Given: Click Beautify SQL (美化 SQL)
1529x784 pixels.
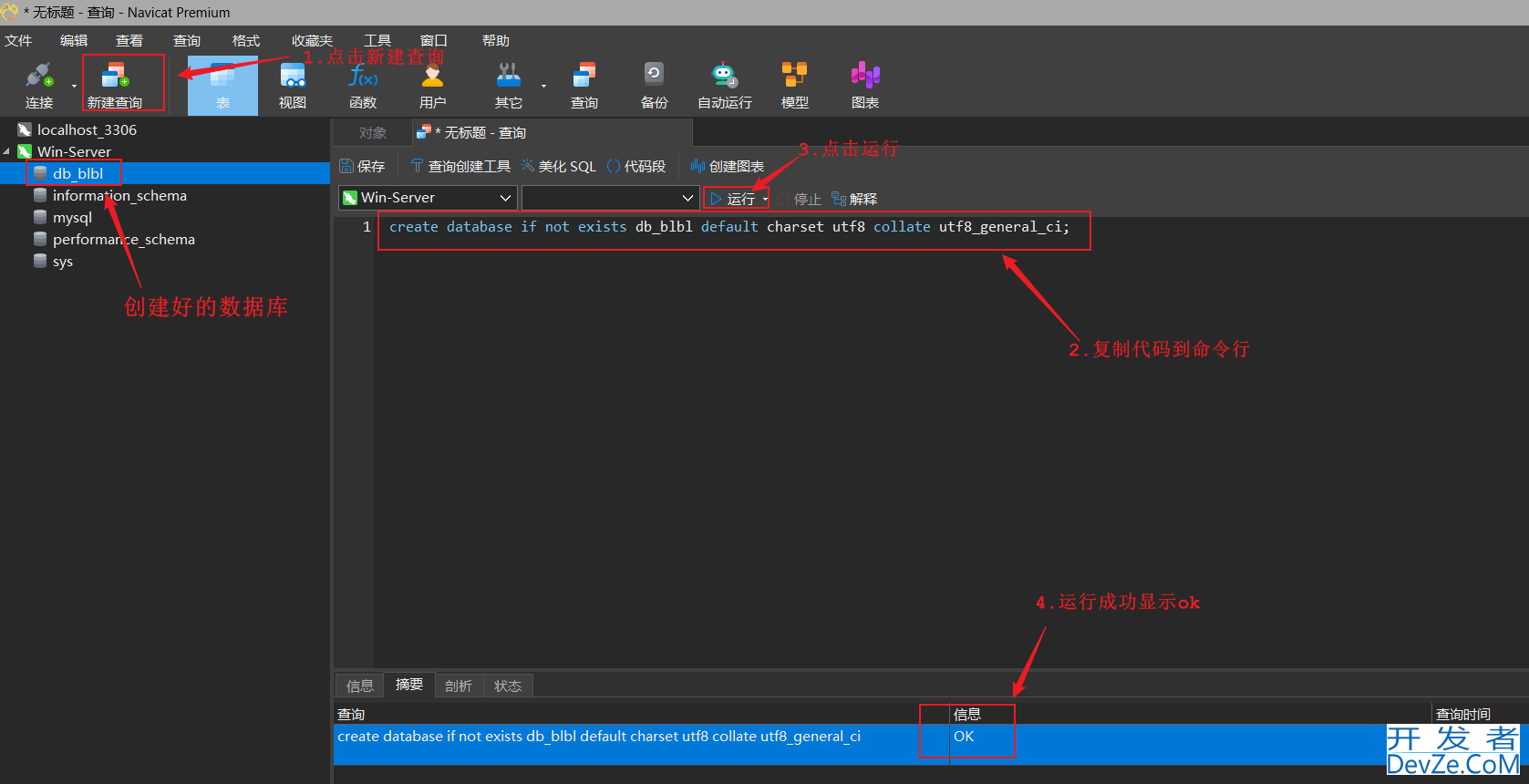Looking at the screenshot, I should pos(558,166).
